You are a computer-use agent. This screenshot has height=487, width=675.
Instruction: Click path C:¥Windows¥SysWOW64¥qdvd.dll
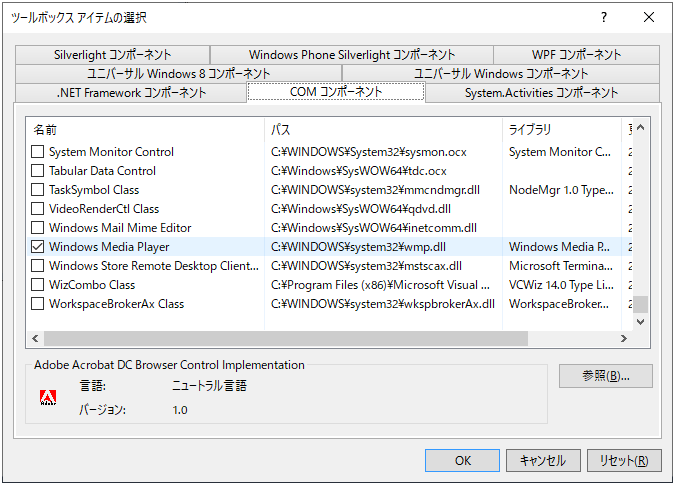point(361,209)
